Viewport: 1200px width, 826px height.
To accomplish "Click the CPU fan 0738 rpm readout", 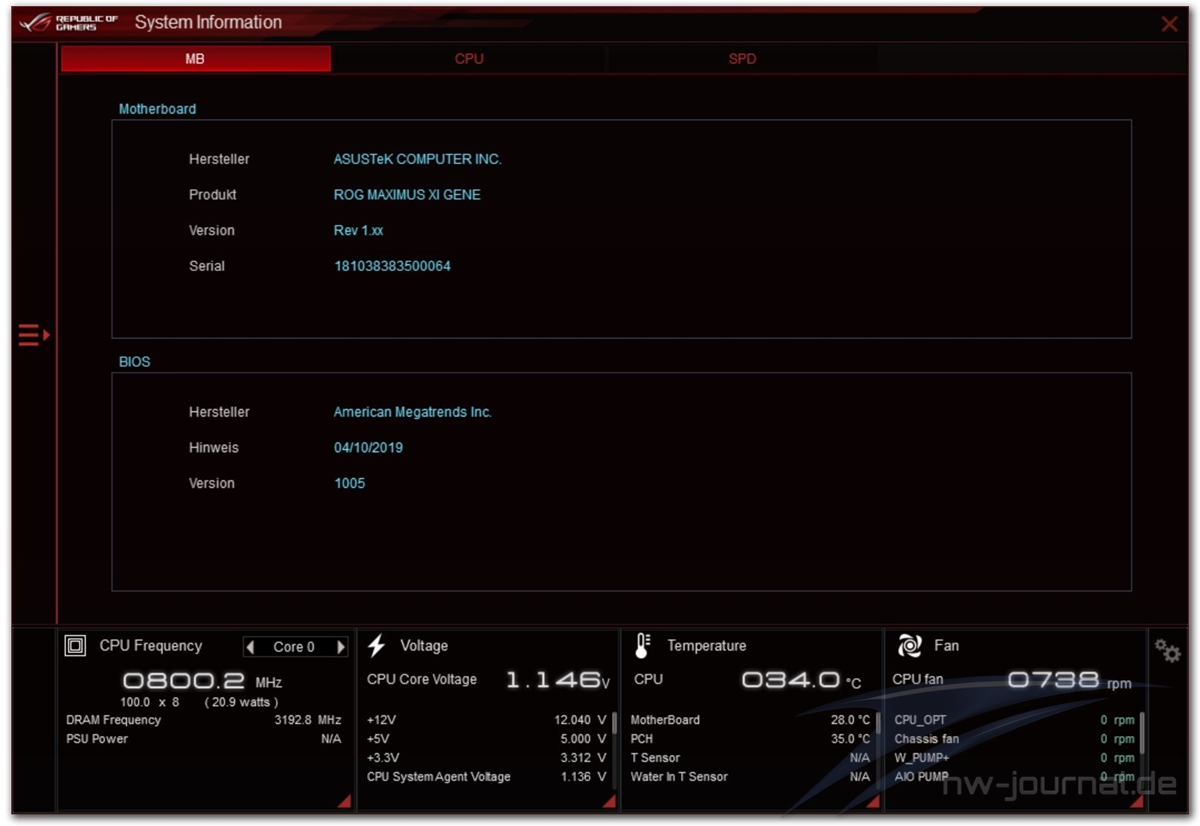I will pyautogui.click(x=1069, y=681).
